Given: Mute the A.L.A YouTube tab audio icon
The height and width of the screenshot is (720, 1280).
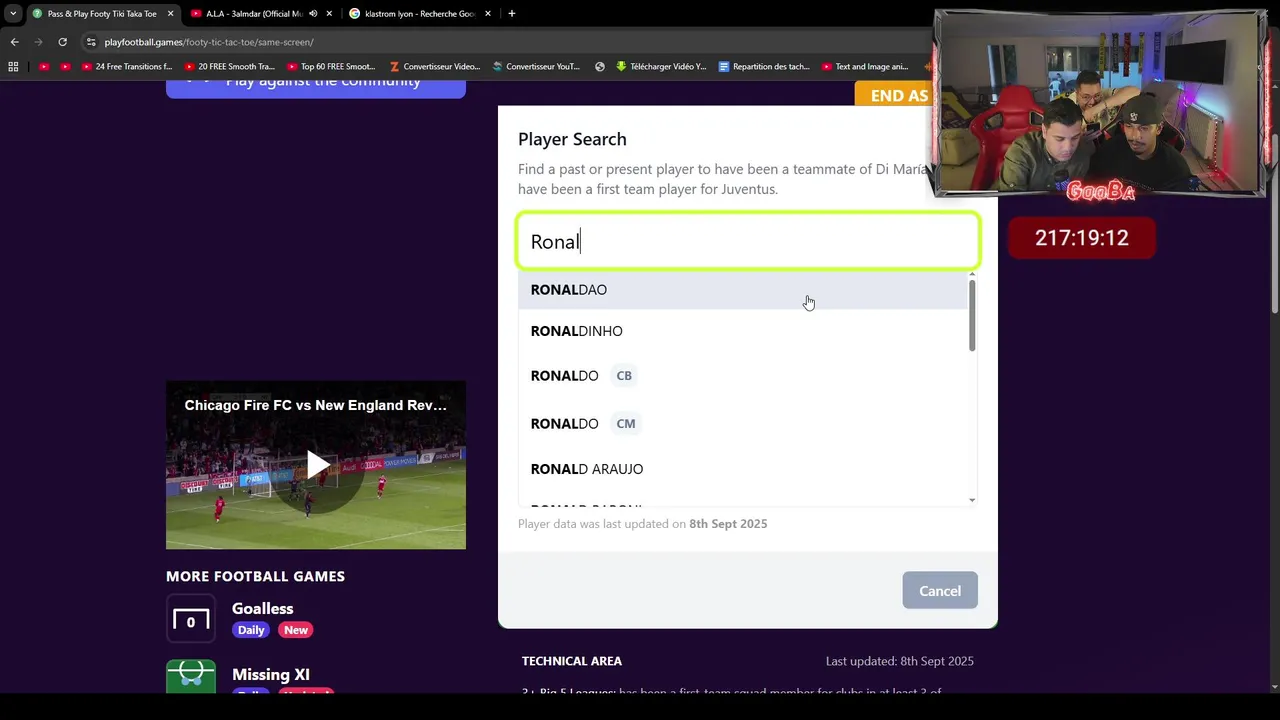Looking at the screenshot, I should tap(313, 14).
